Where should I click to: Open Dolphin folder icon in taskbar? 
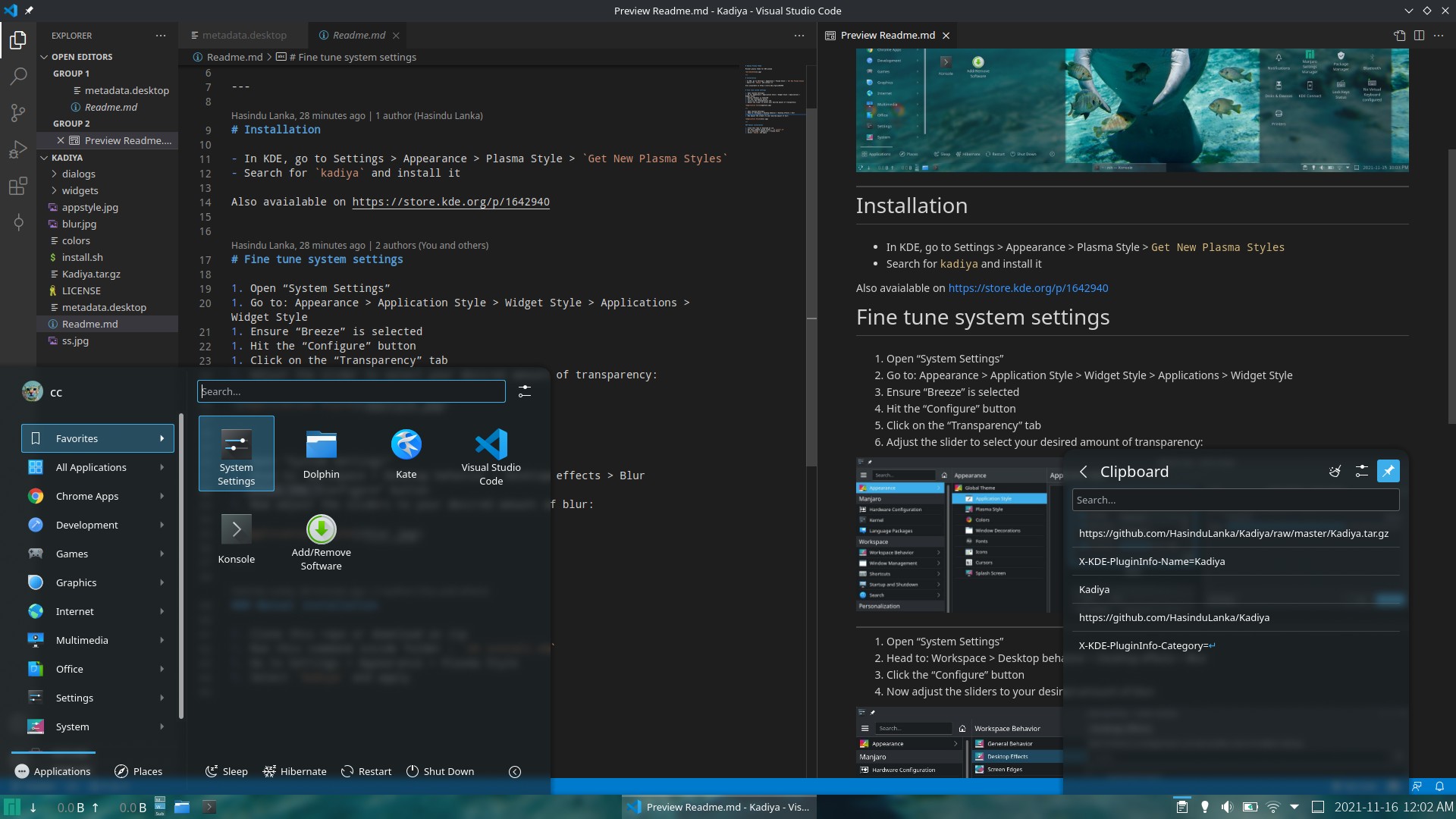click(x=182, y=807)
